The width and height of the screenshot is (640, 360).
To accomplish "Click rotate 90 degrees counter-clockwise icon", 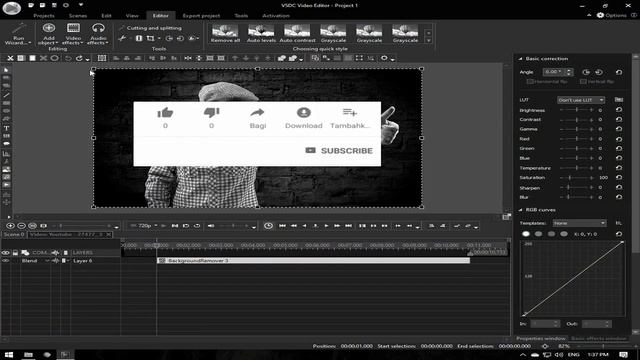I will [x=599, y=72].
